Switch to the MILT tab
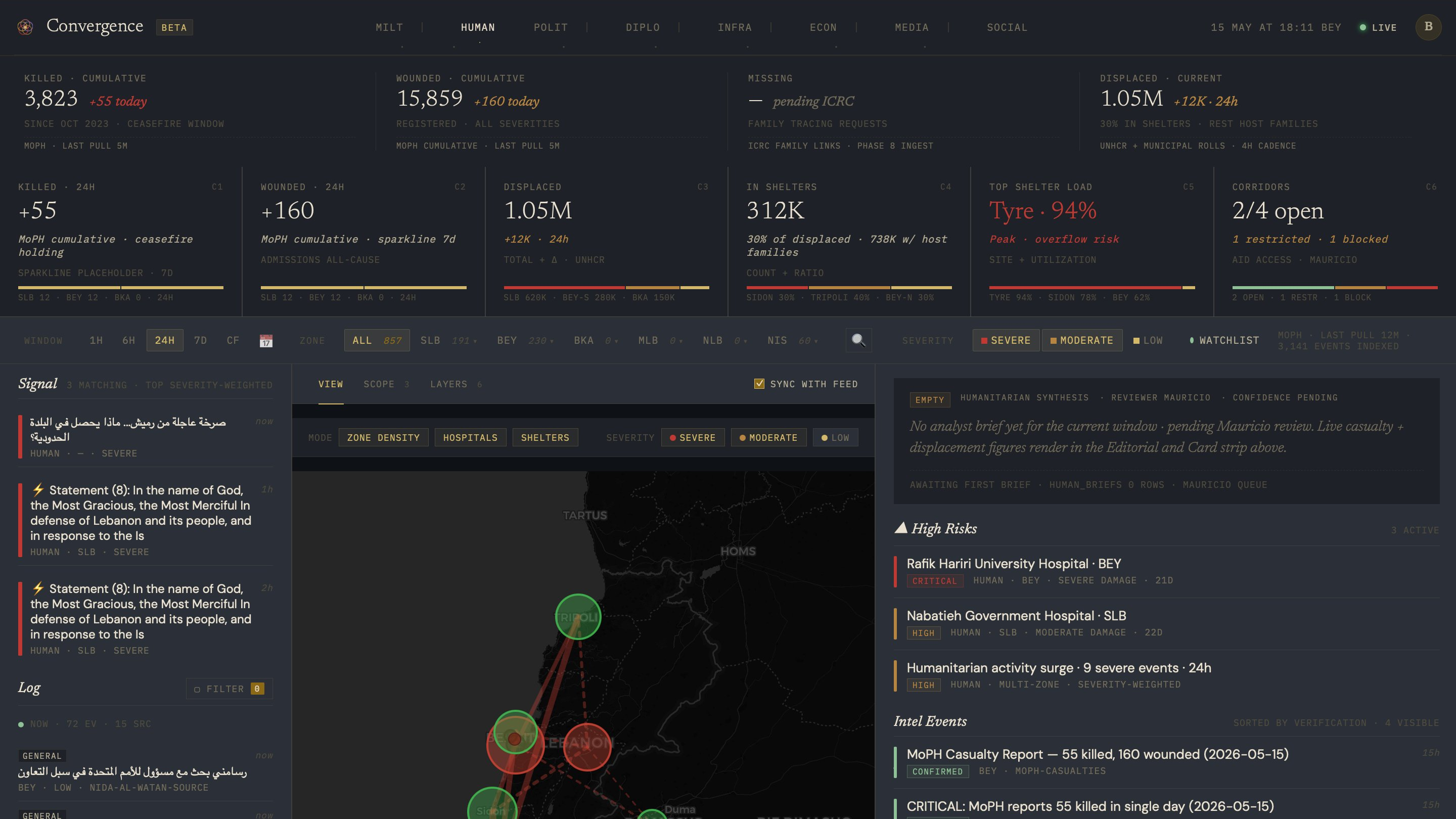 pos(389,27)
